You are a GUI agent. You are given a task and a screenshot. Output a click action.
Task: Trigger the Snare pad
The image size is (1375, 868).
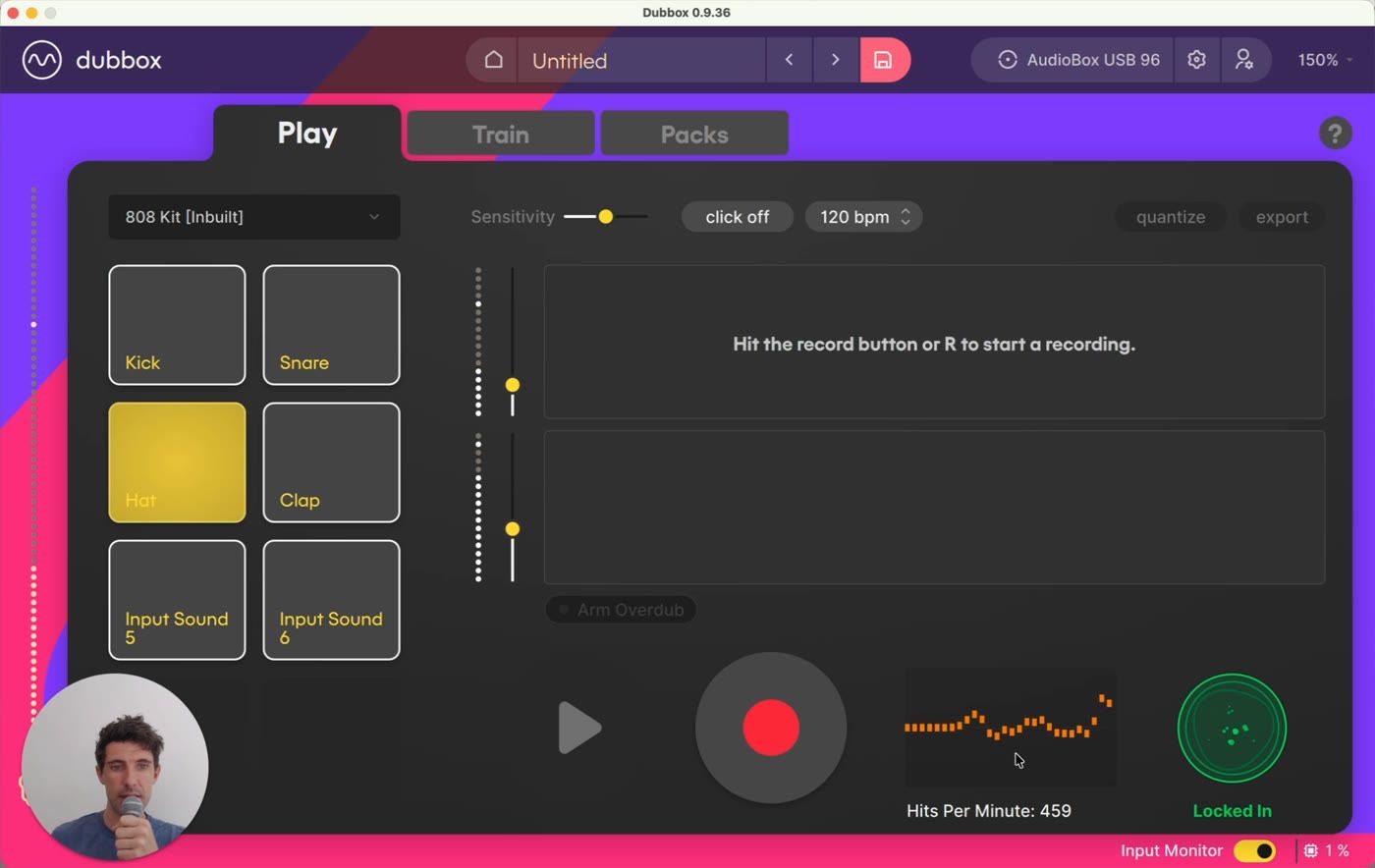click(331, 325)
